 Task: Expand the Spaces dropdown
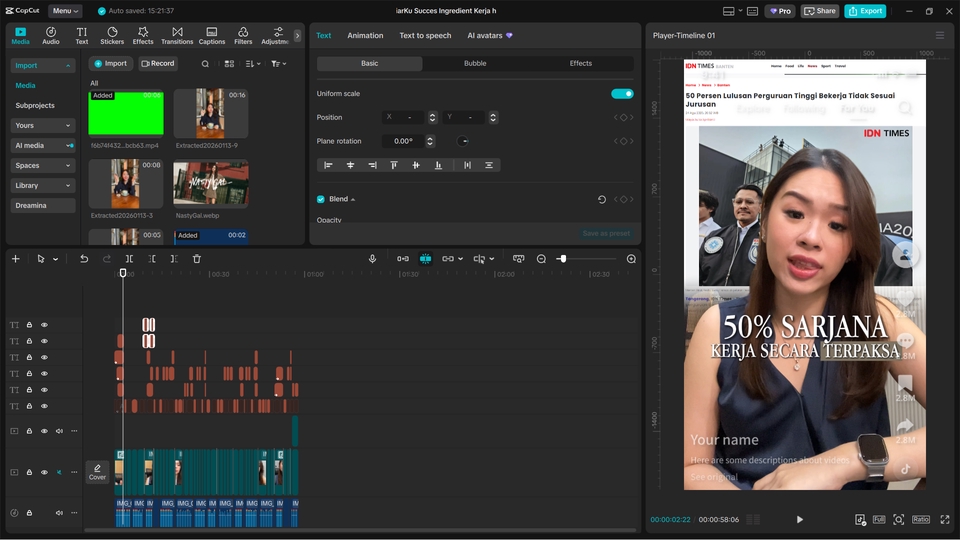pyautogui.click(x=43, y=165)
